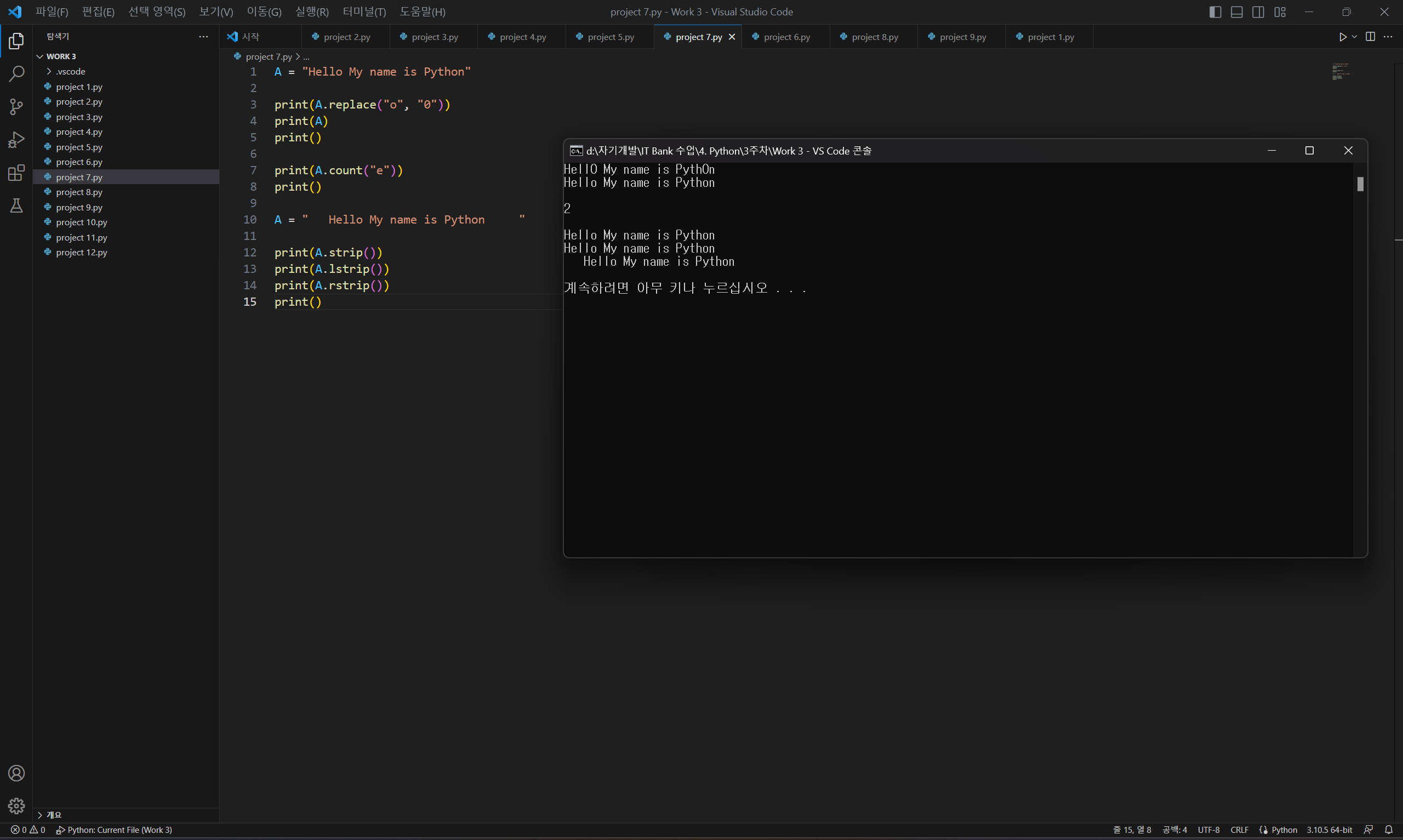Open Run and Debug view

point(16,139)
